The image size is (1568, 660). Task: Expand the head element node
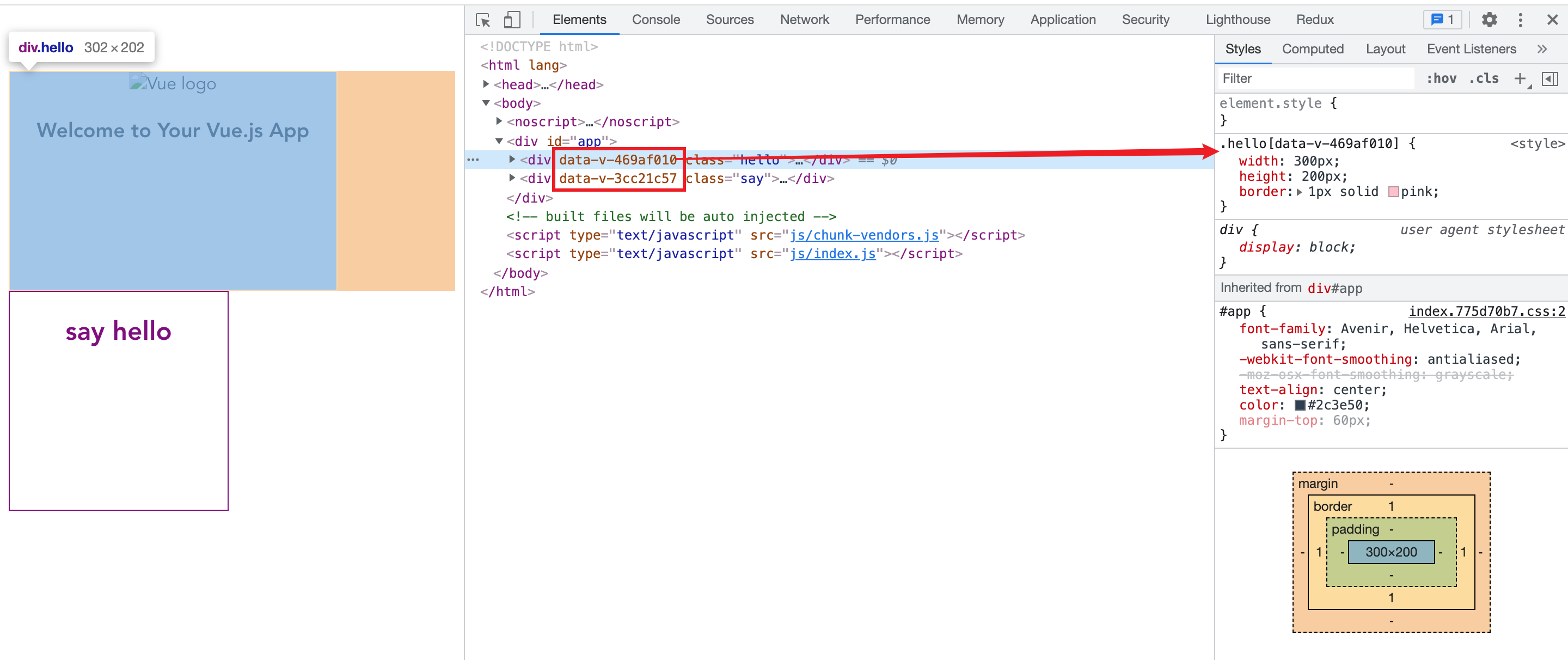pyautogui.click(x=486, y=84)
